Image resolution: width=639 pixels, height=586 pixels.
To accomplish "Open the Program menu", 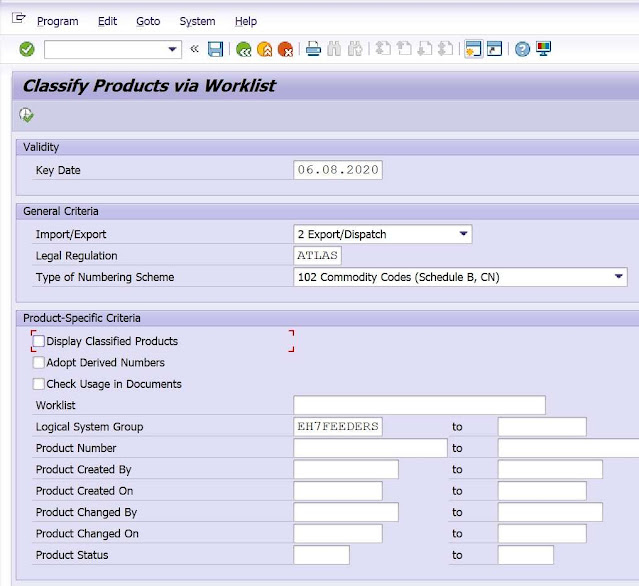I will [x=57, y=21].
